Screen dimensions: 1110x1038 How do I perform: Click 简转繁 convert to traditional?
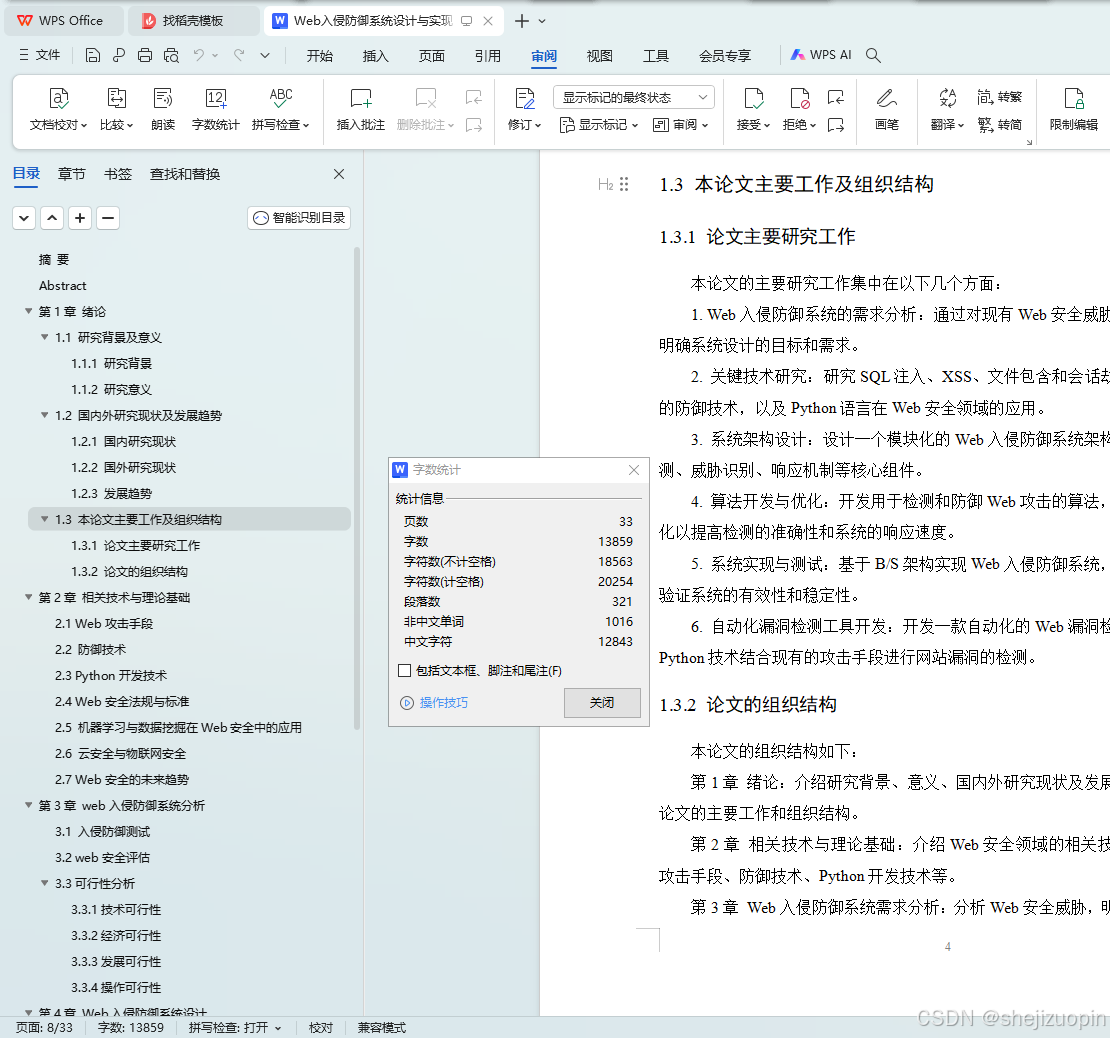pyautogui.click(x=1000, y=97)
